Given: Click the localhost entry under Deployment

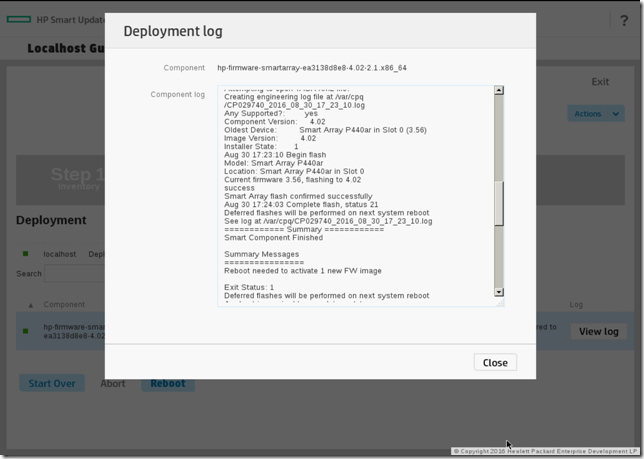Looking at the screenshot, I should [60, 254].
